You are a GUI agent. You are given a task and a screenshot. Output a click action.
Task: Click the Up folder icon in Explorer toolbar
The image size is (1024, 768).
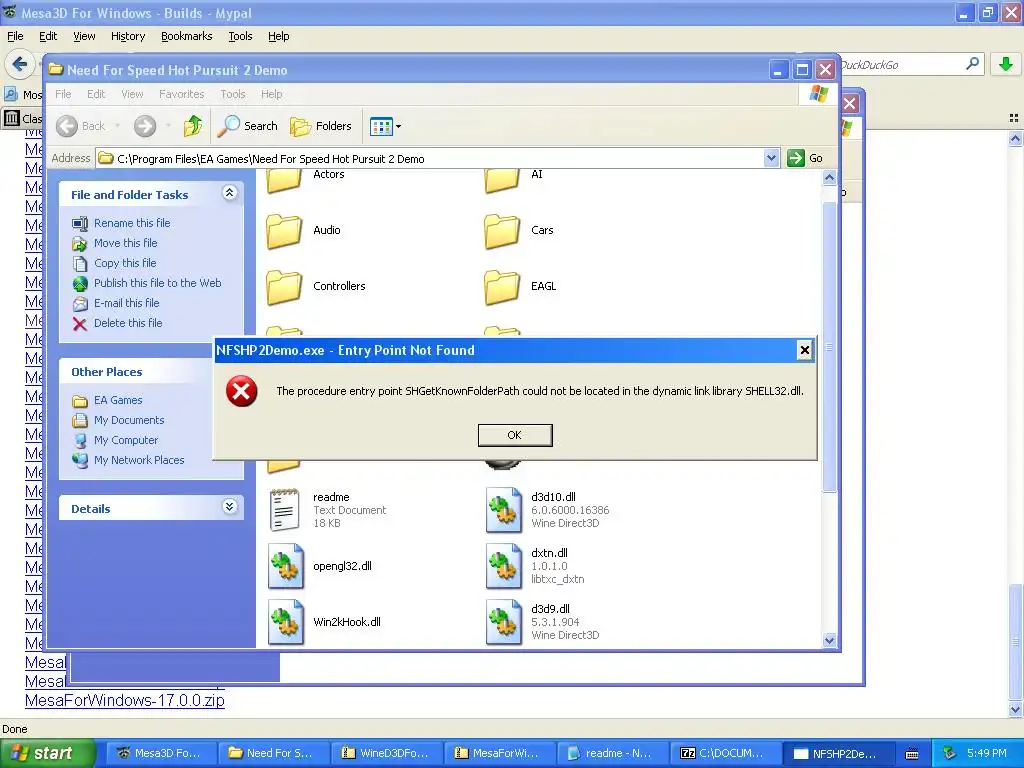point(193,125)
